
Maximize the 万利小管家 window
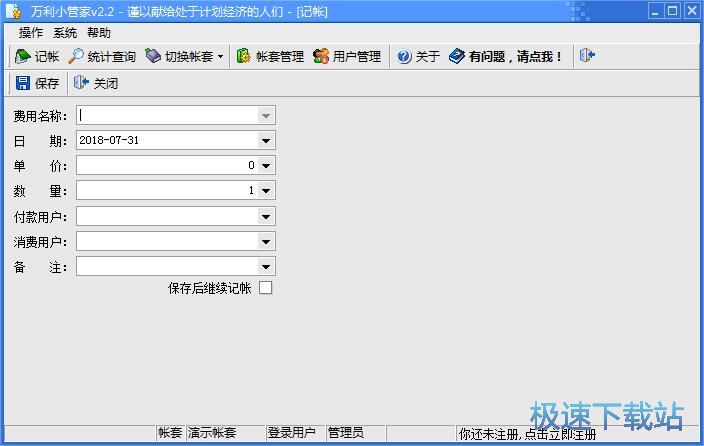click(x=673, y=11)
